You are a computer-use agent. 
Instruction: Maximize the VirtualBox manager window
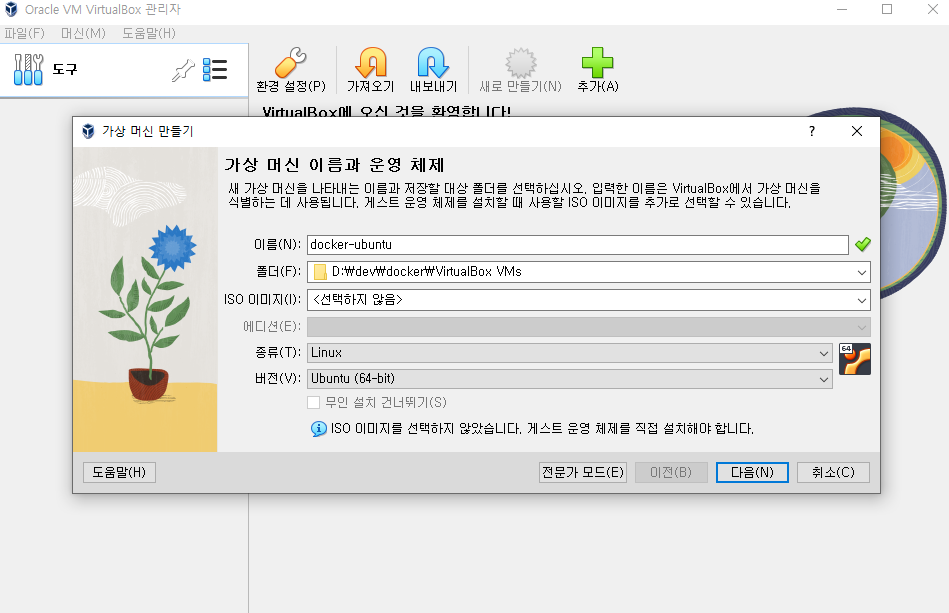(887, 9)
